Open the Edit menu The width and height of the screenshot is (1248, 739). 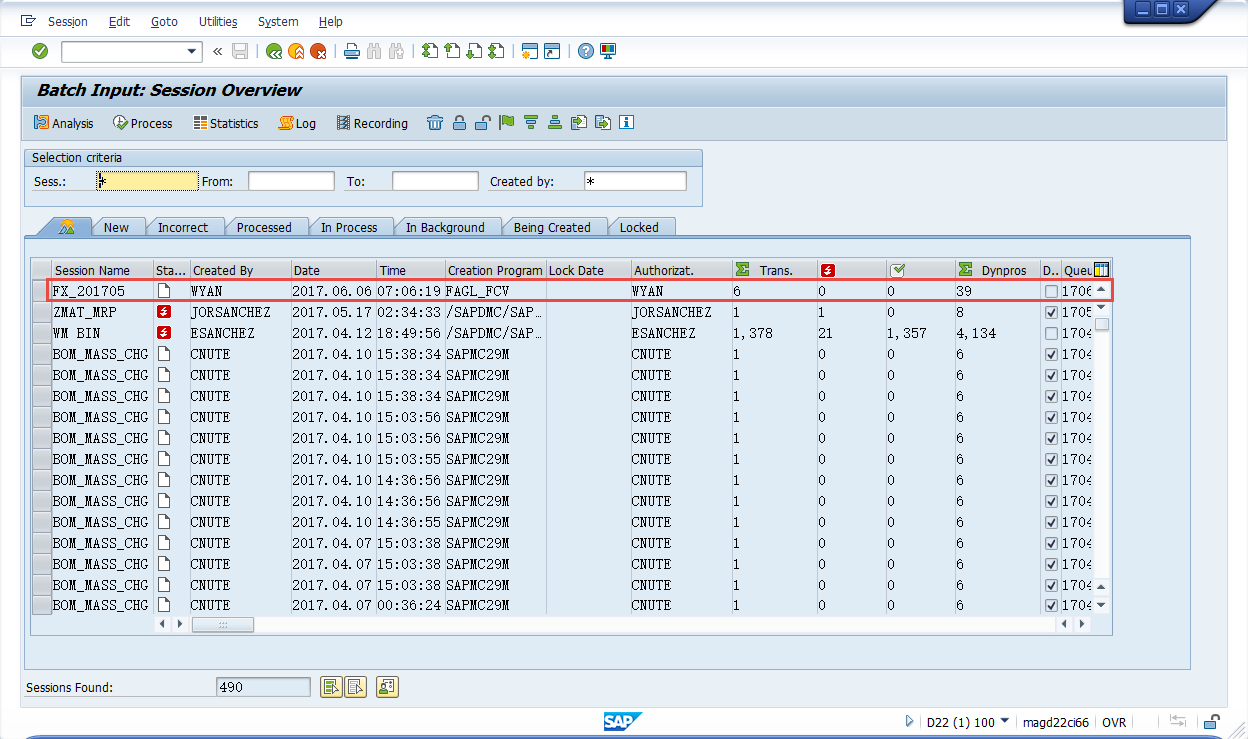pos(119,21)
